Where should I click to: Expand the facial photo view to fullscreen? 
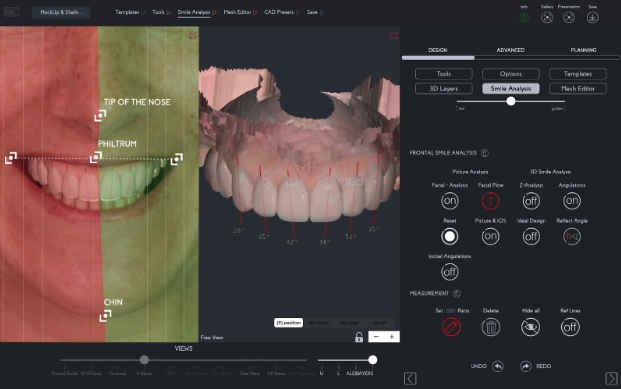coord(193,36)
